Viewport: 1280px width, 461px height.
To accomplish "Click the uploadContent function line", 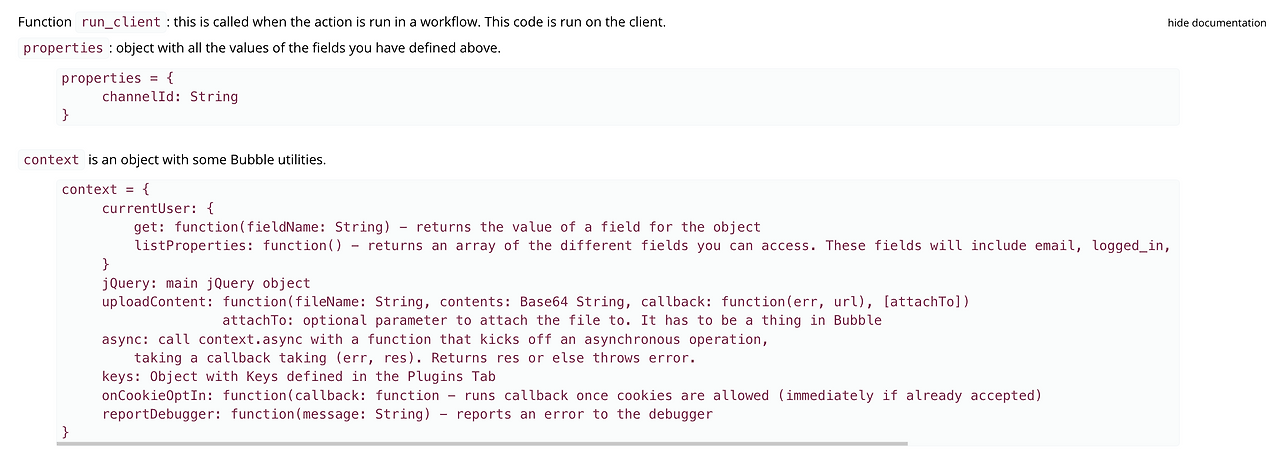I will click(535, 301).
